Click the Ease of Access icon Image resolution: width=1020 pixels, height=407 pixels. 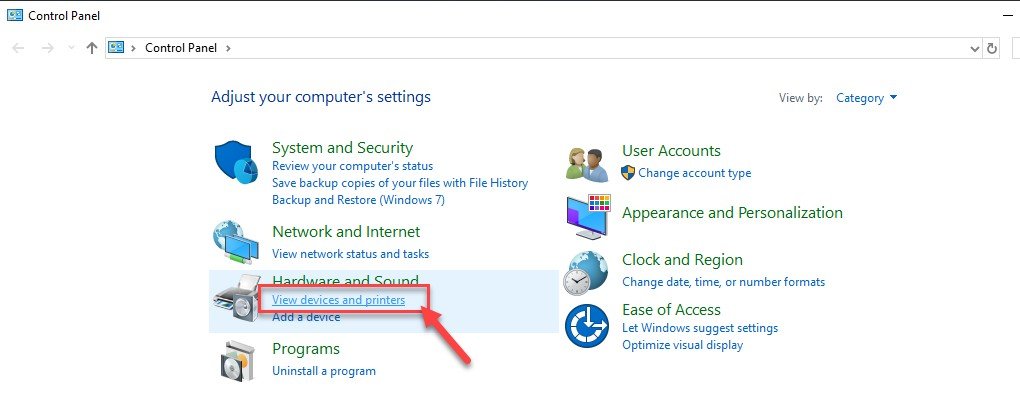pos(586,326)
